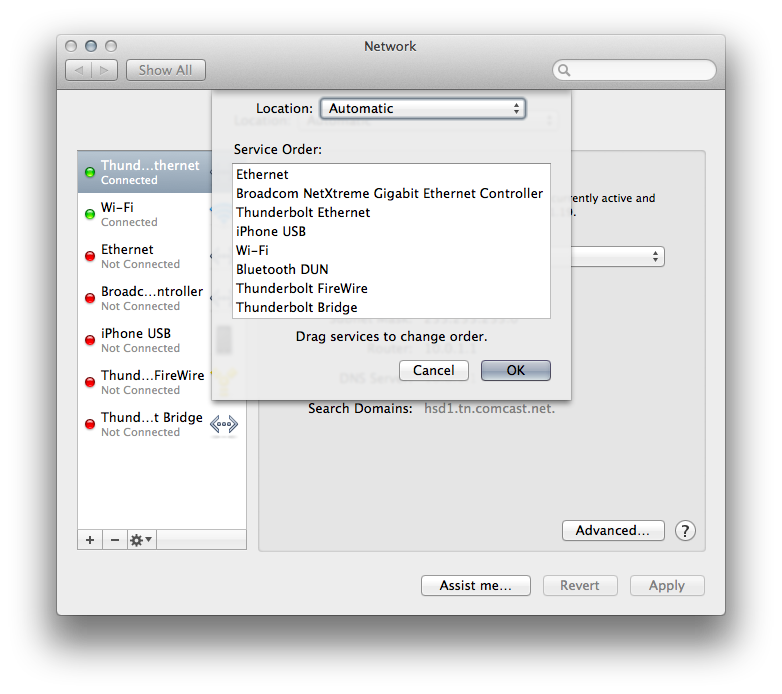Click into the search field
The width and height of the screenshot is (782, 694).
click(x=634, y=70)
